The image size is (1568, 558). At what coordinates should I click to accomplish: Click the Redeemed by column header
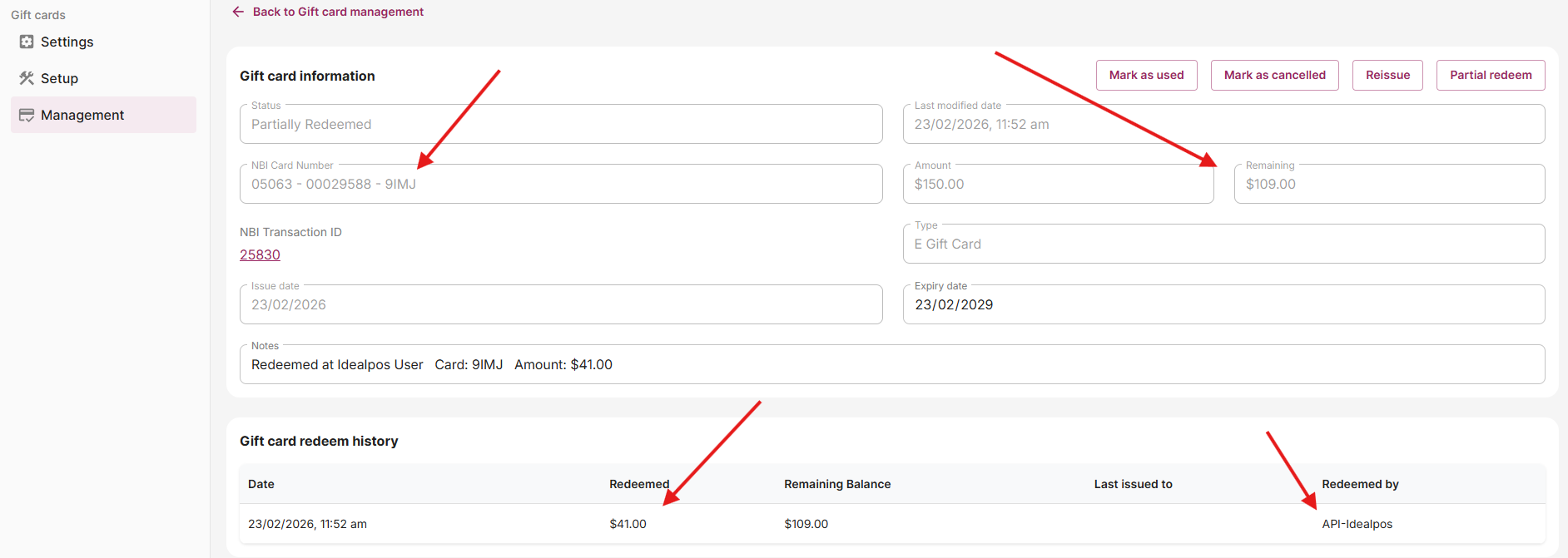(x=1360, y=484)
